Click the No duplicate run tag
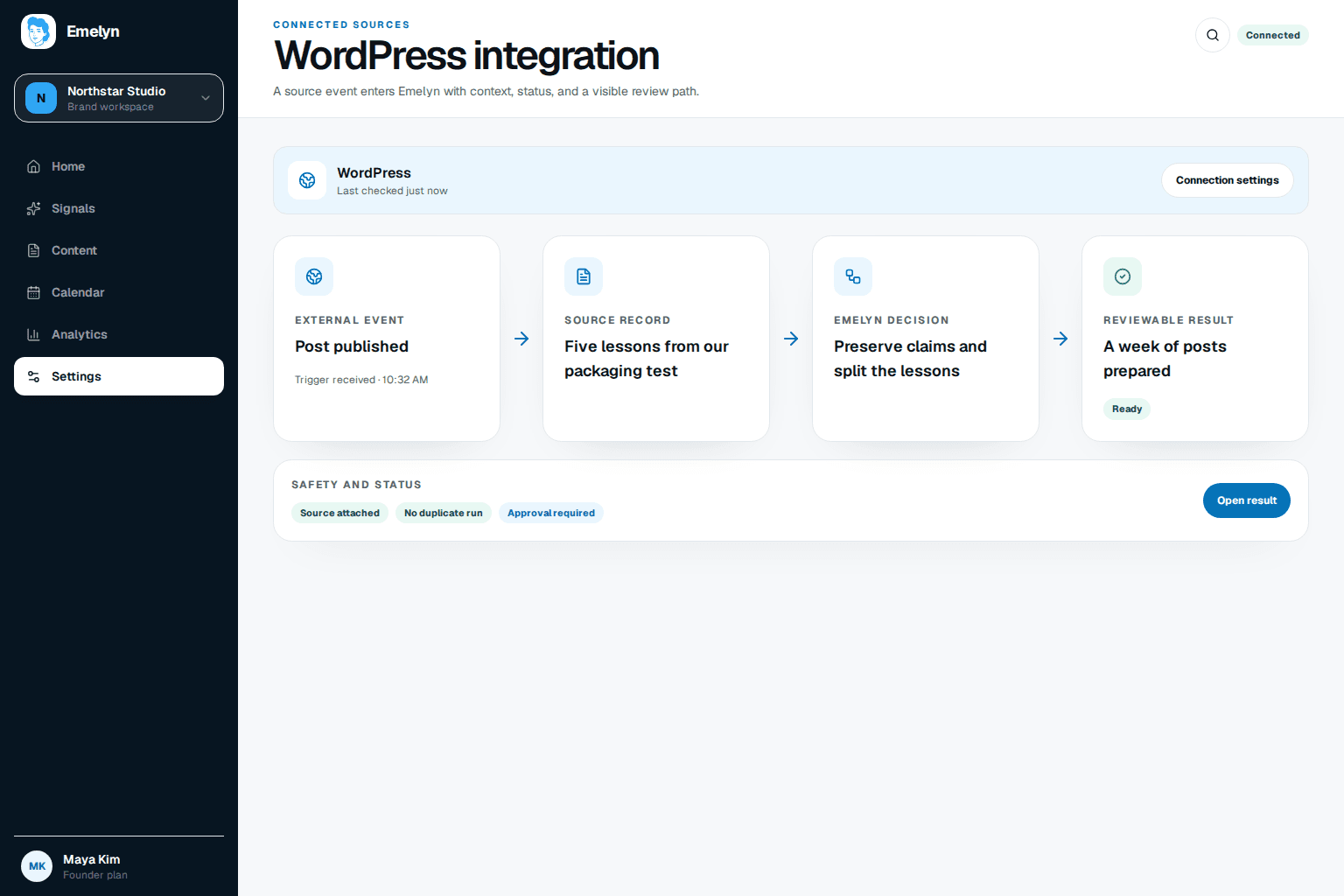The width and height of the screenshot is (1344, 896). pos(443,513)
